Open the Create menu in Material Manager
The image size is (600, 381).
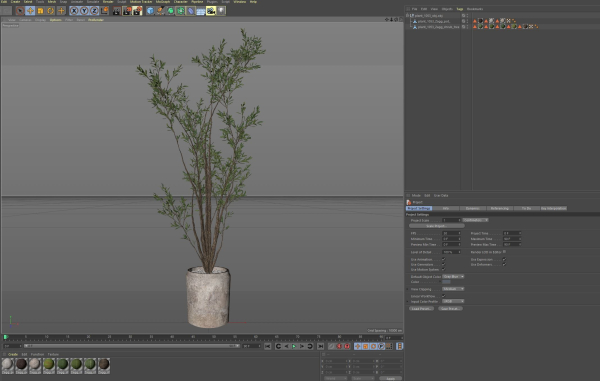tap(13, 355)
